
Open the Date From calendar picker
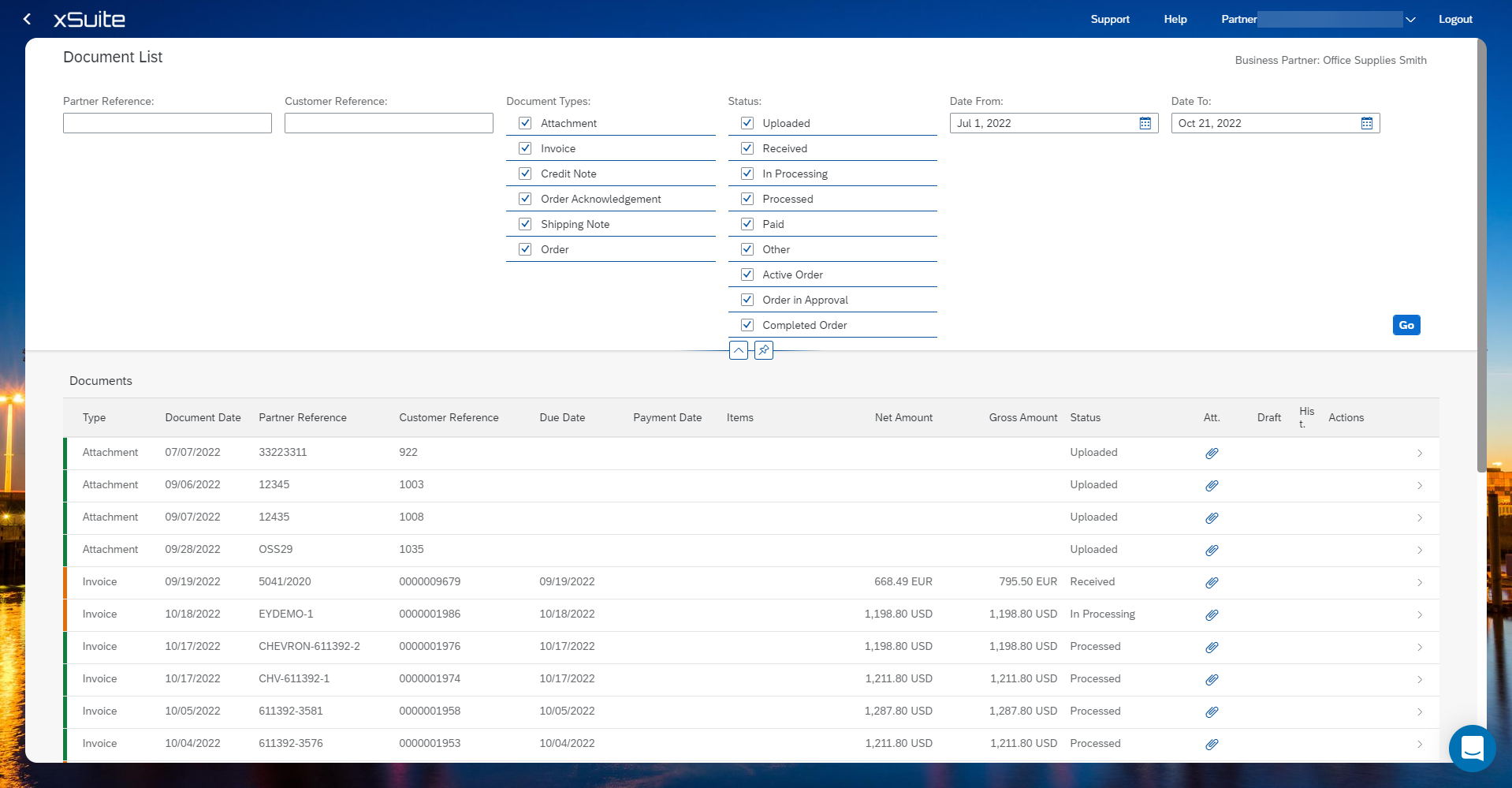pyautogui.click(x=1145, y=123)
